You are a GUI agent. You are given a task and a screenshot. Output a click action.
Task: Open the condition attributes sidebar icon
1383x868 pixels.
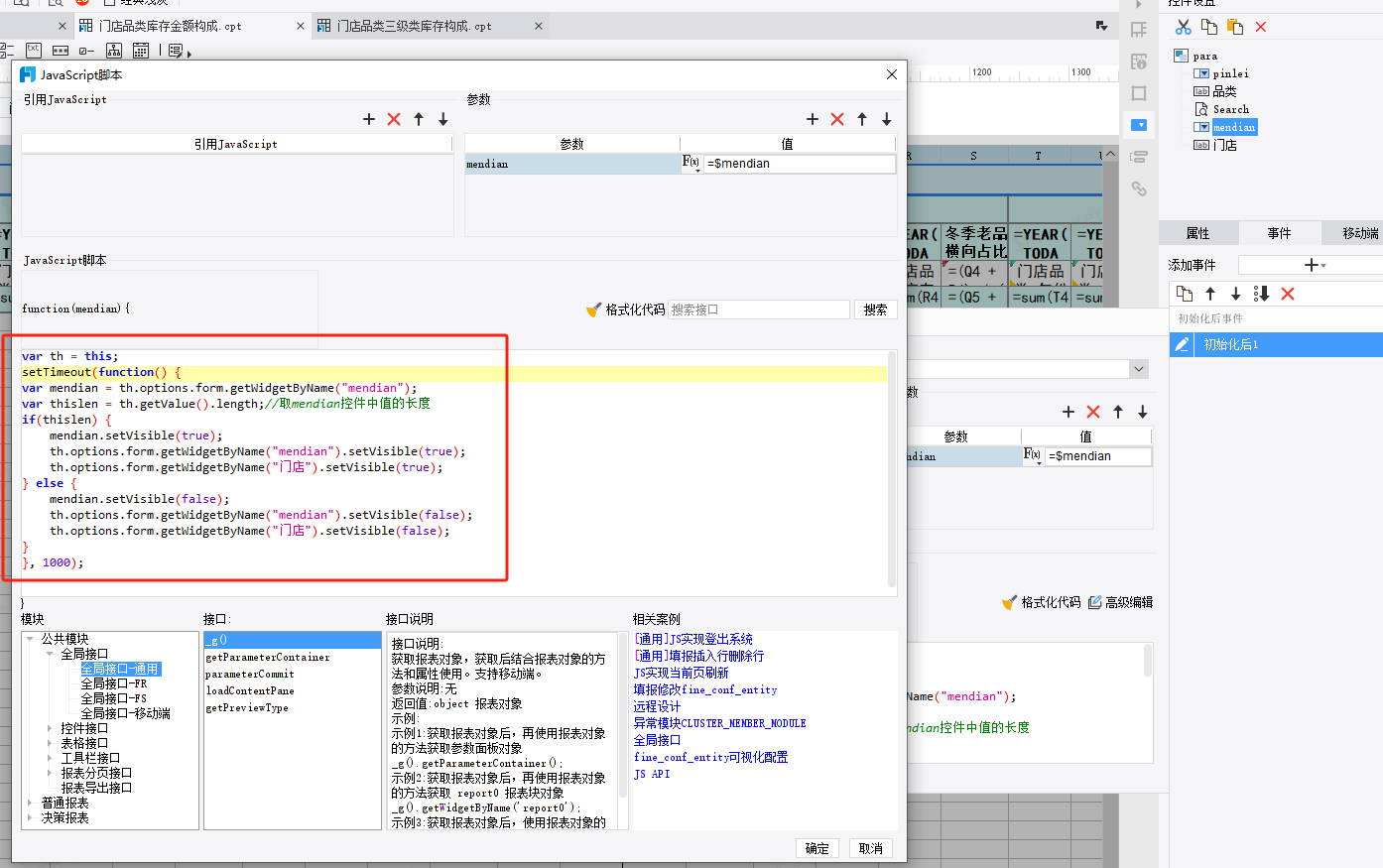coord(1139,157)
